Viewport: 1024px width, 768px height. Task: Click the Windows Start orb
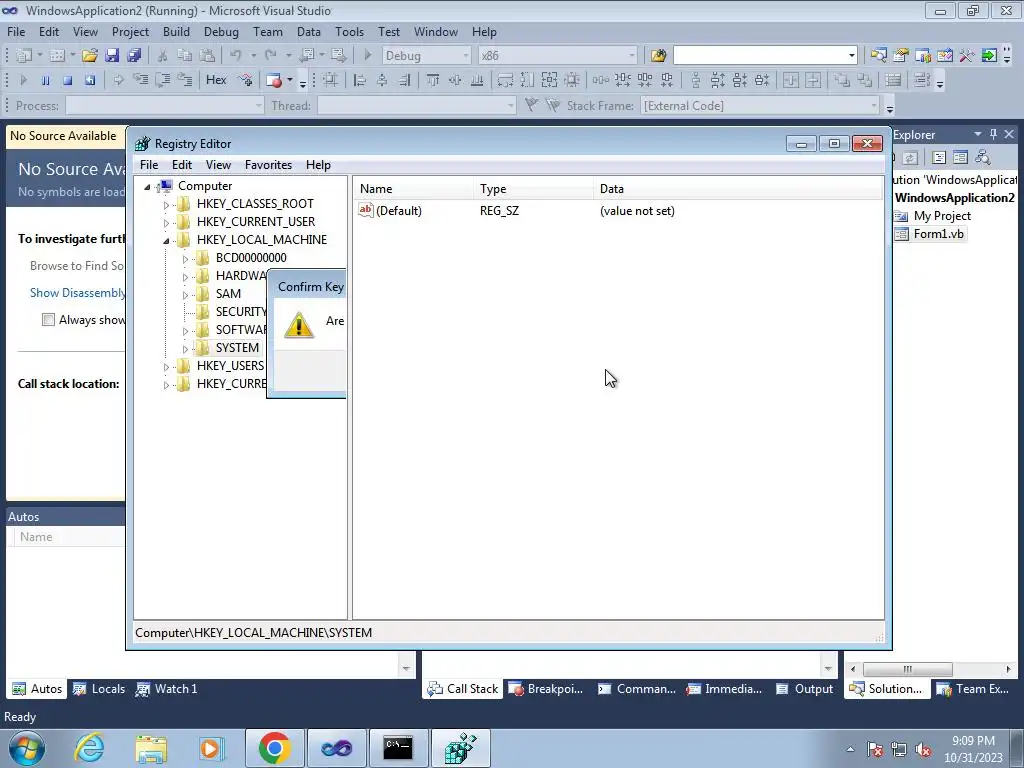[x=27, y=748]
